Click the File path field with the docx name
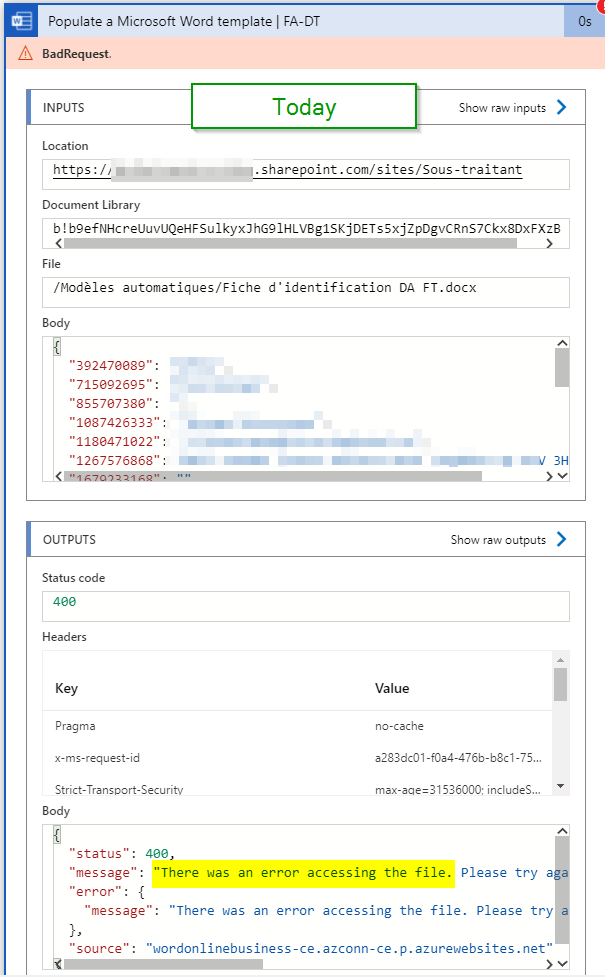The image size is (605, 977). [305, 292]
